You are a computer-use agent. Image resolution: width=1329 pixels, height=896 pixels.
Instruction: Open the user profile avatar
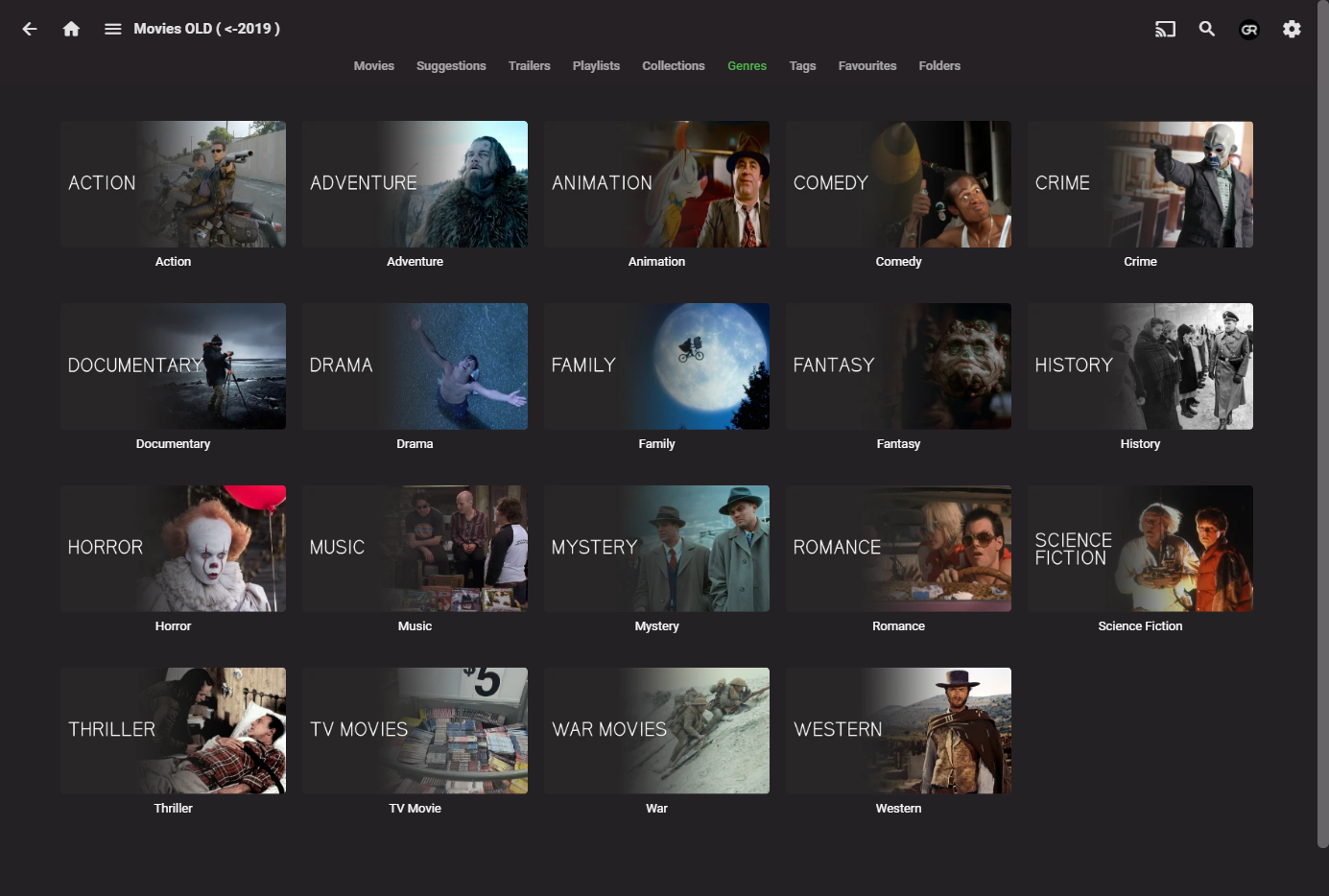[1249, 29]
